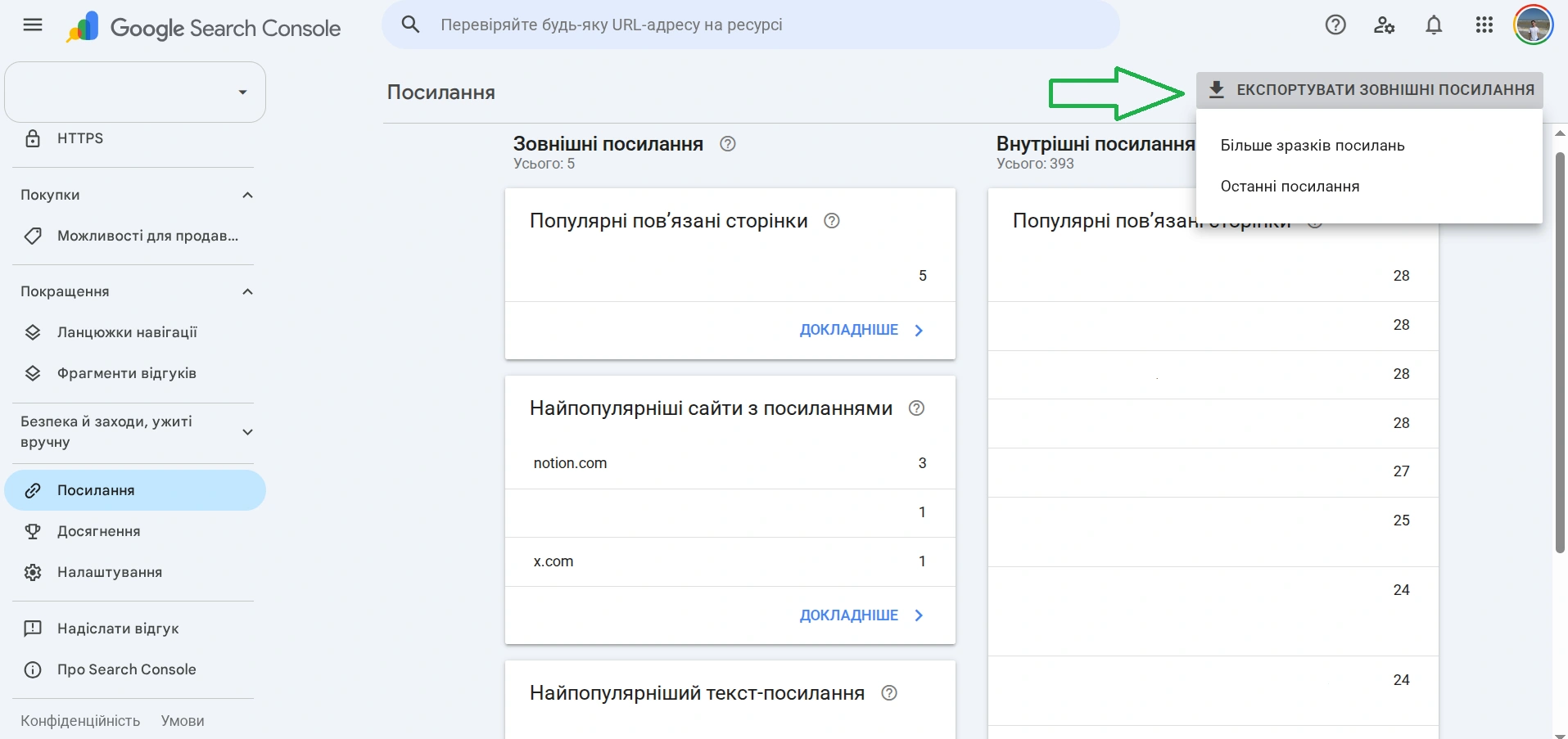
Task: Click the Внутрішні посилання heading
Action: click(1096, 144)
